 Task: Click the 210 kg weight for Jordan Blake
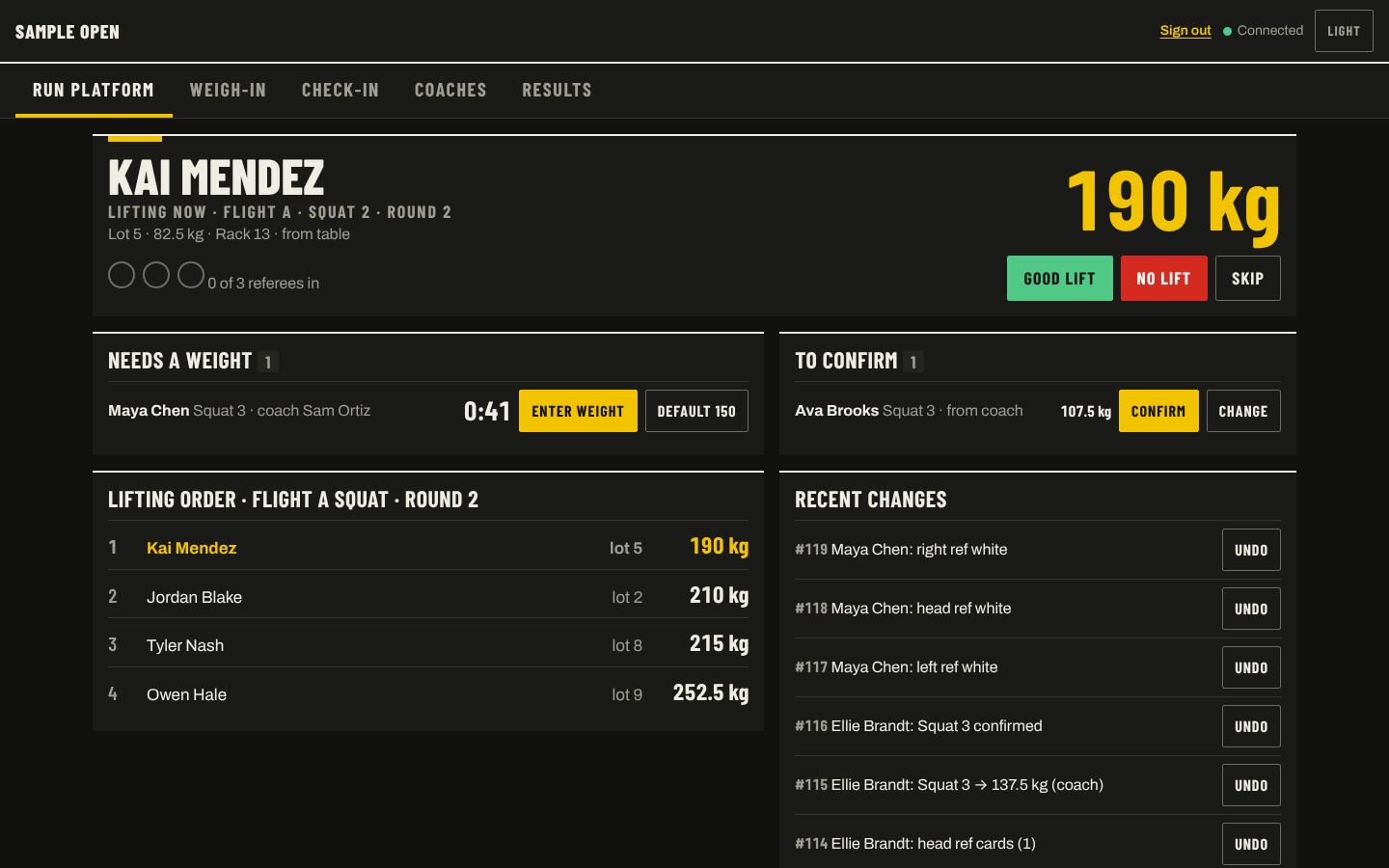coord(719,596)
